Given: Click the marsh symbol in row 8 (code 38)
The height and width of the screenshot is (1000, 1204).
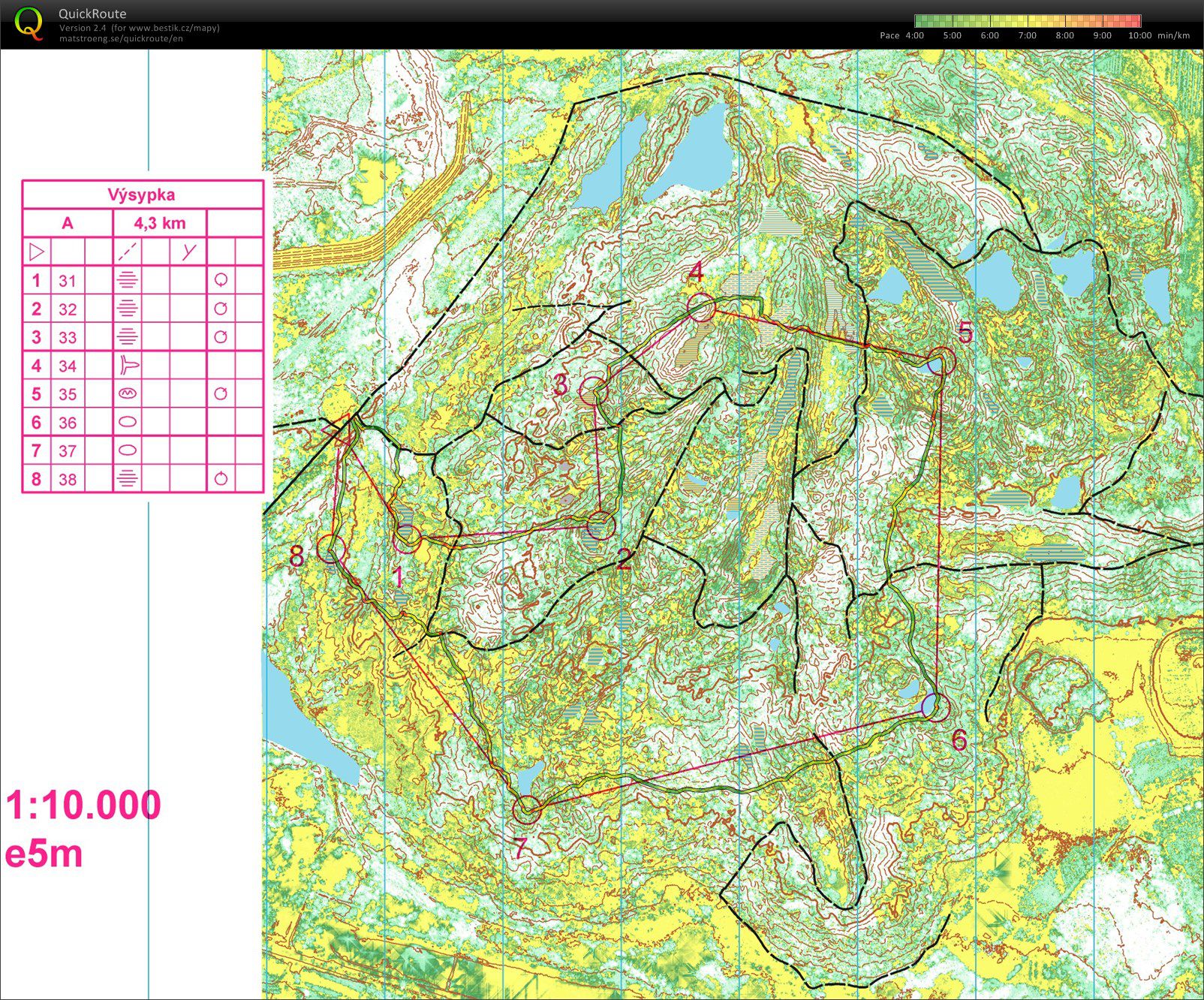Looking at the screenshot, I should pyautogui.click(x=128, y=478).
